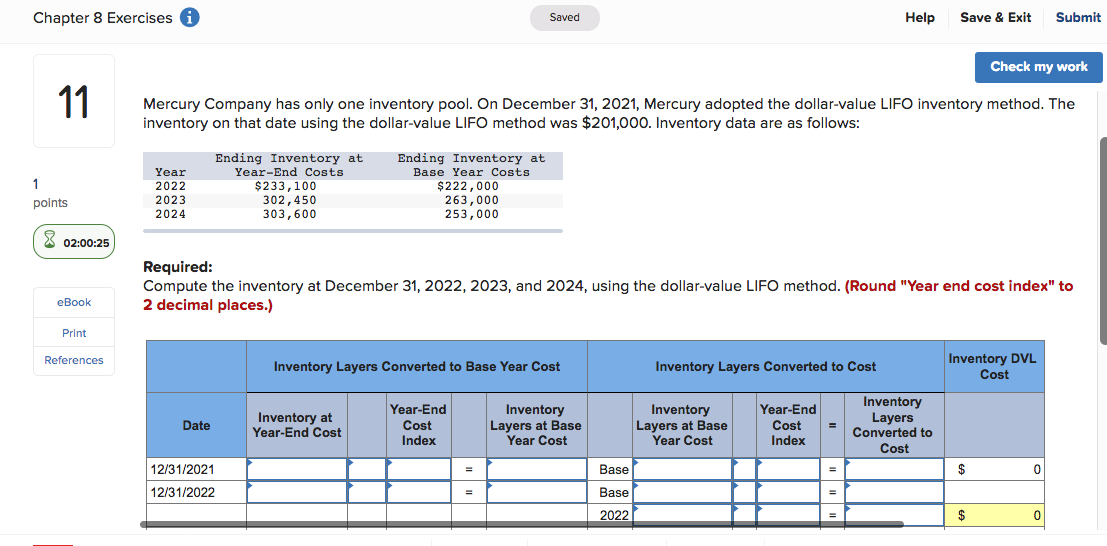Viewport: 1107px width, 546px height.
Task: Click the Saved status indicator
Action: [565, 18]
